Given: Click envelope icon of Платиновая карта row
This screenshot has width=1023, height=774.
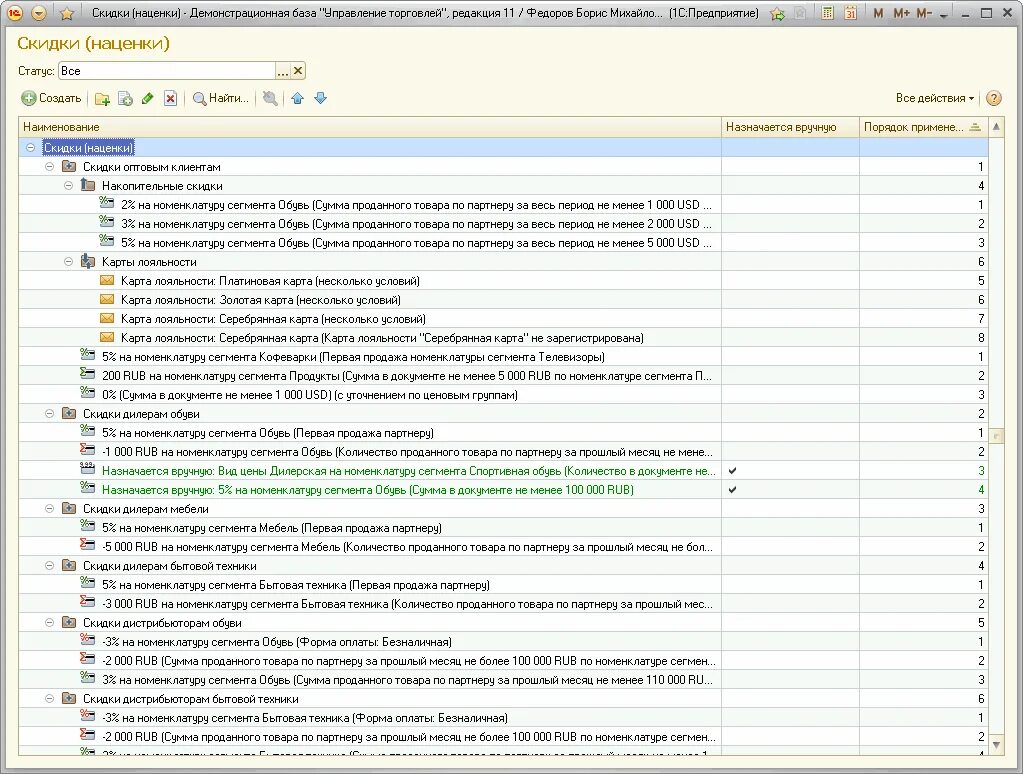Looking at the screenshot, I should tap(106, 281).
